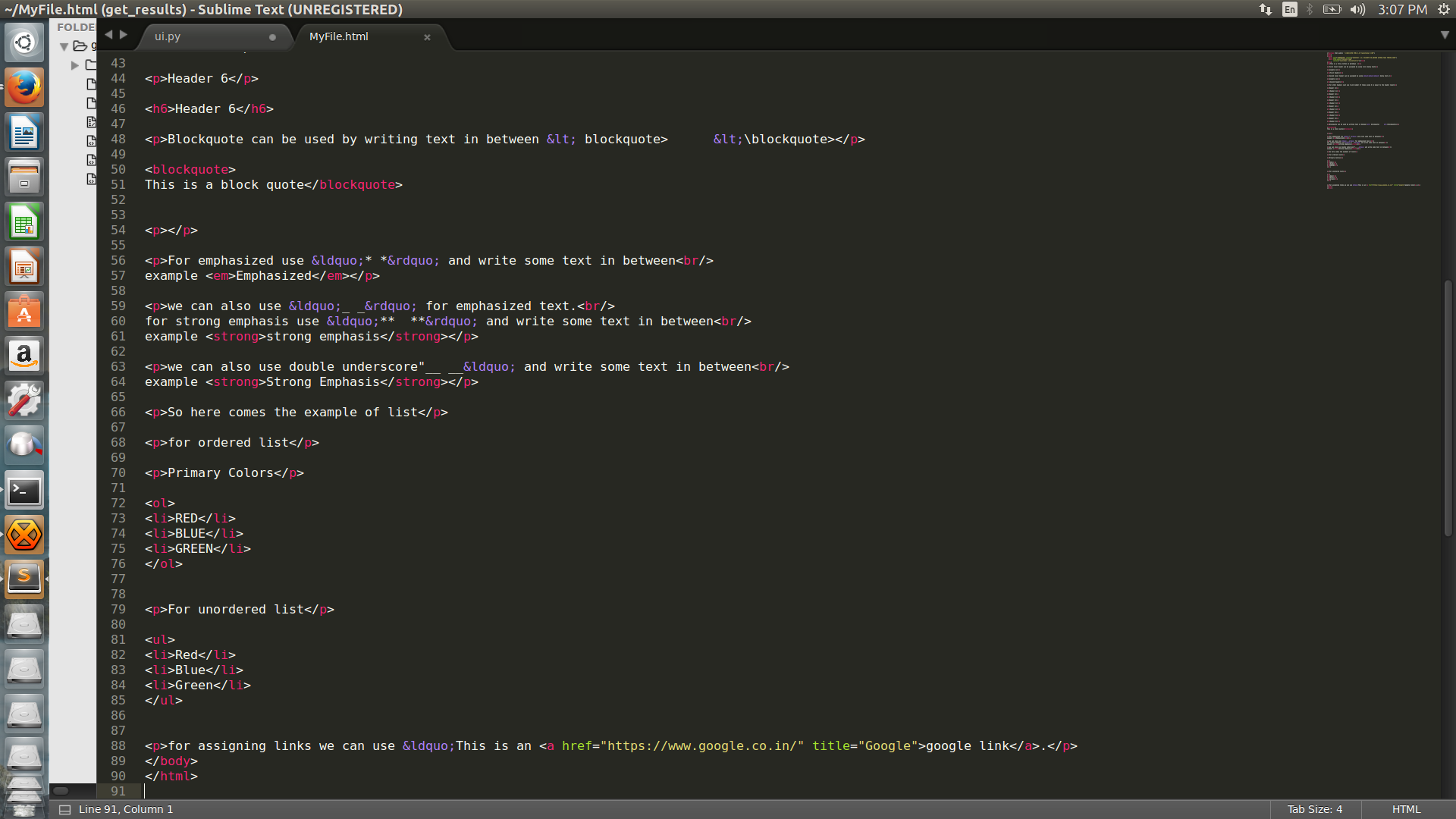
Task: Open Ubuntu Software Center icon
Action: pos(24,312)
